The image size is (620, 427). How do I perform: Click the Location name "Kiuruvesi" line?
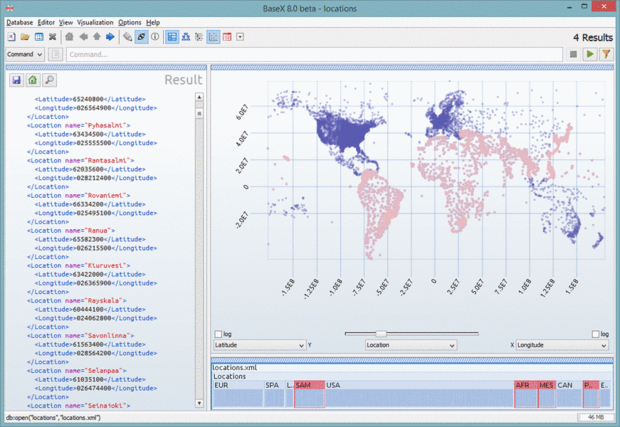(x=78, y=266)
